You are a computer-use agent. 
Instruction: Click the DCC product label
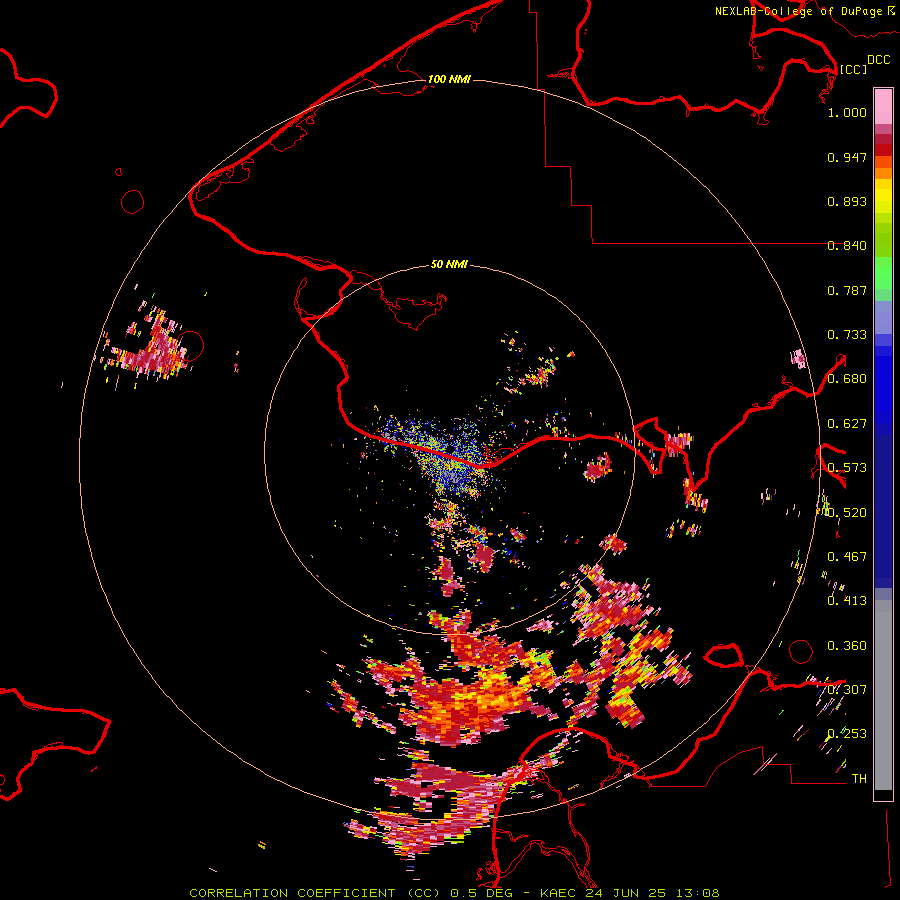879,60
